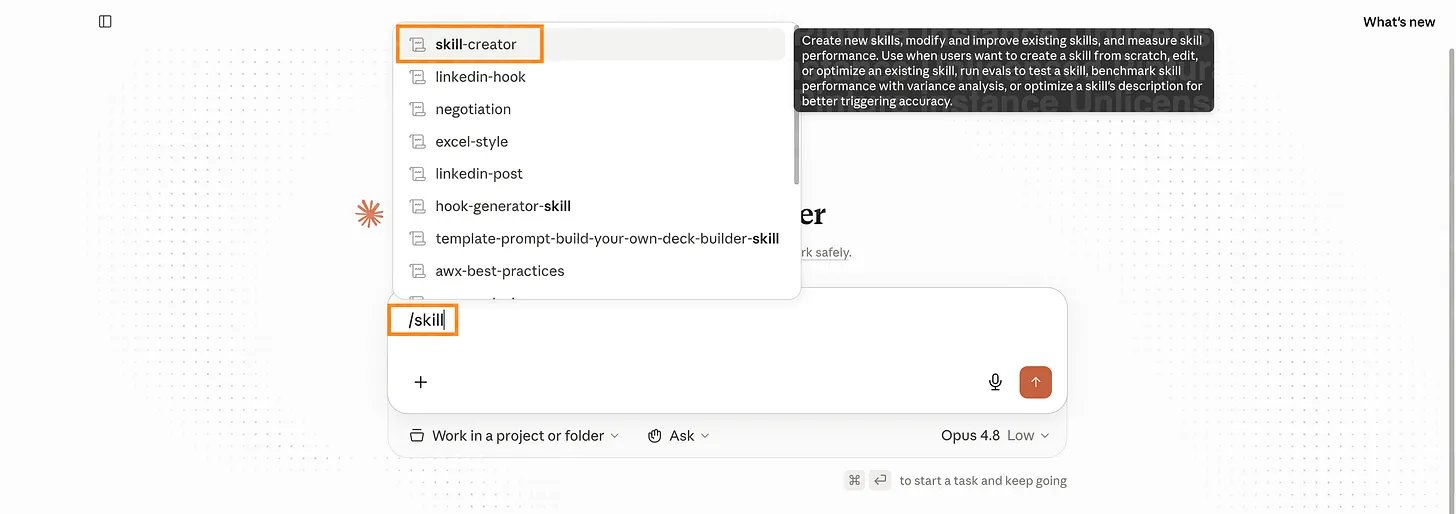Click the skill-creator scroll icon

click(418, 44)
